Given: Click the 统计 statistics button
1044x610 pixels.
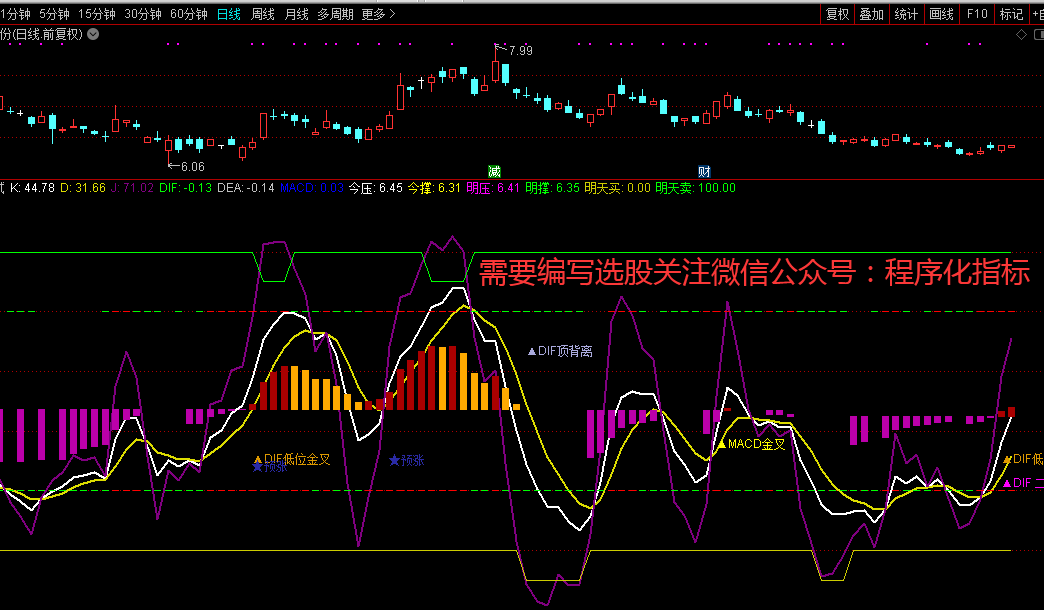Looking at the screenshot, I should tap(906, 14).
